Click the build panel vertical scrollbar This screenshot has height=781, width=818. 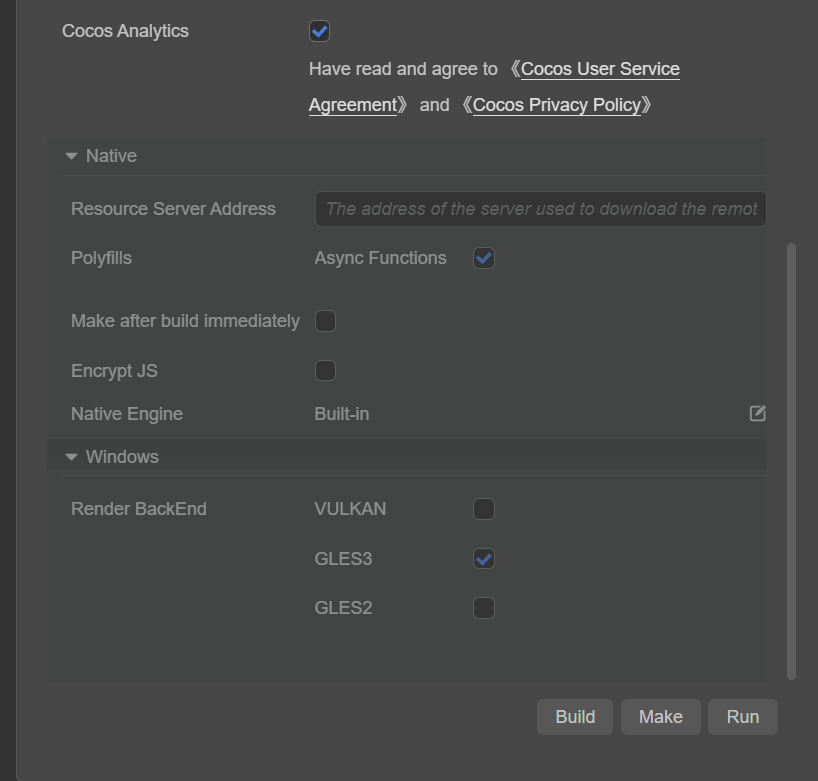tap(792, 460)
